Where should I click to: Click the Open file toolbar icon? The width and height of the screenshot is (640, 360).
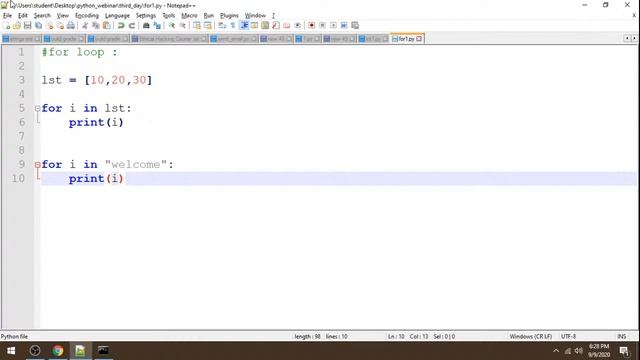click(17, 25)
